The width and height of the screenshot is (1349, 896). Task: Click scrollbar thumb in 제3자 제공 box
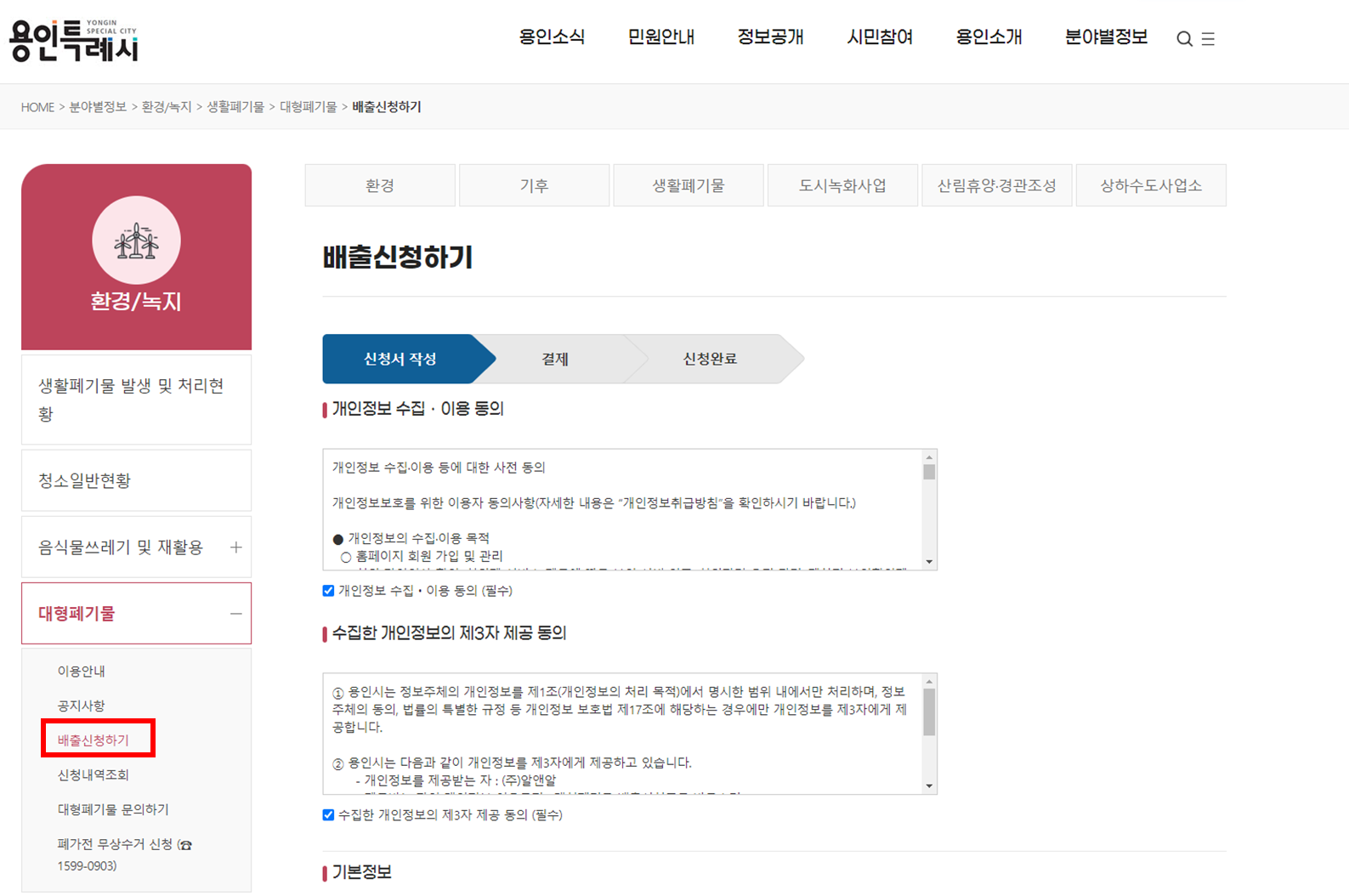(929, 712)
